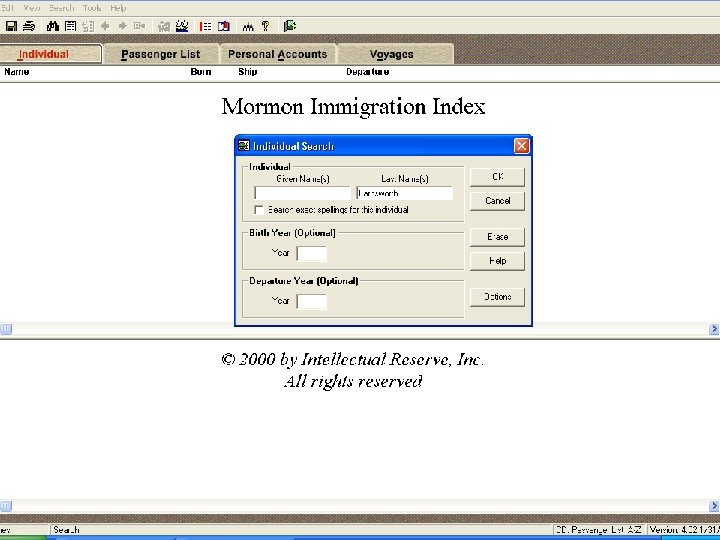720x540 pixels.
Task: Click the upper pane's right scroll arrow
Action: 714,329
